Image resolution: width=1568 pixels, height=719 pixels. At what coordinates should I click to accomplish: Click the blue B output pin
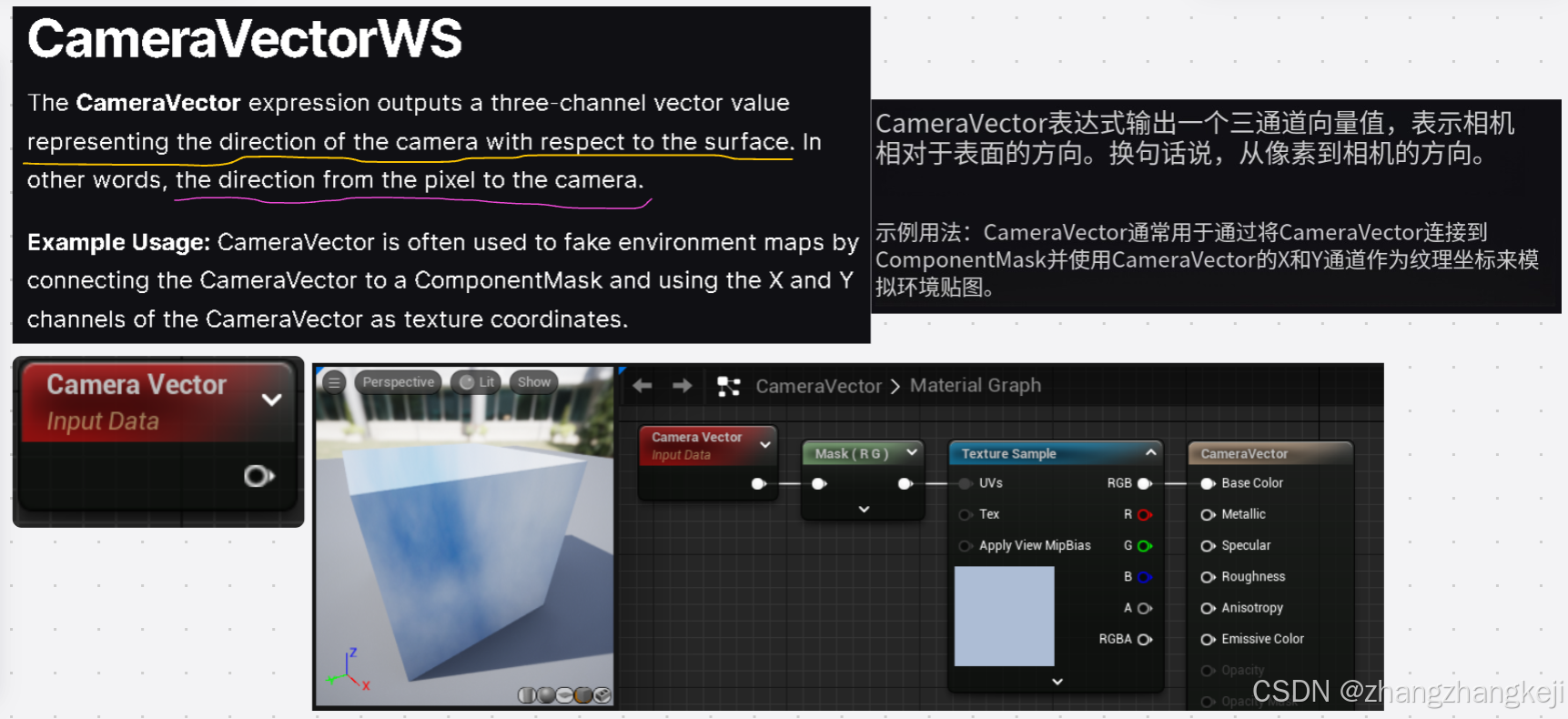point(1145,576)
